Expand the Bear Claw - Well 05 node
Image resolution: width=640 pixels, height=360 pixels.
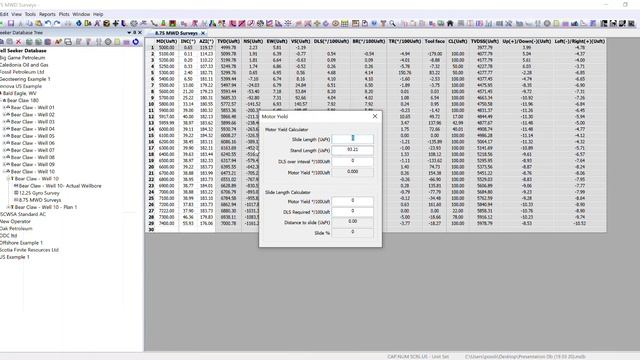click(x=4, y=136)
